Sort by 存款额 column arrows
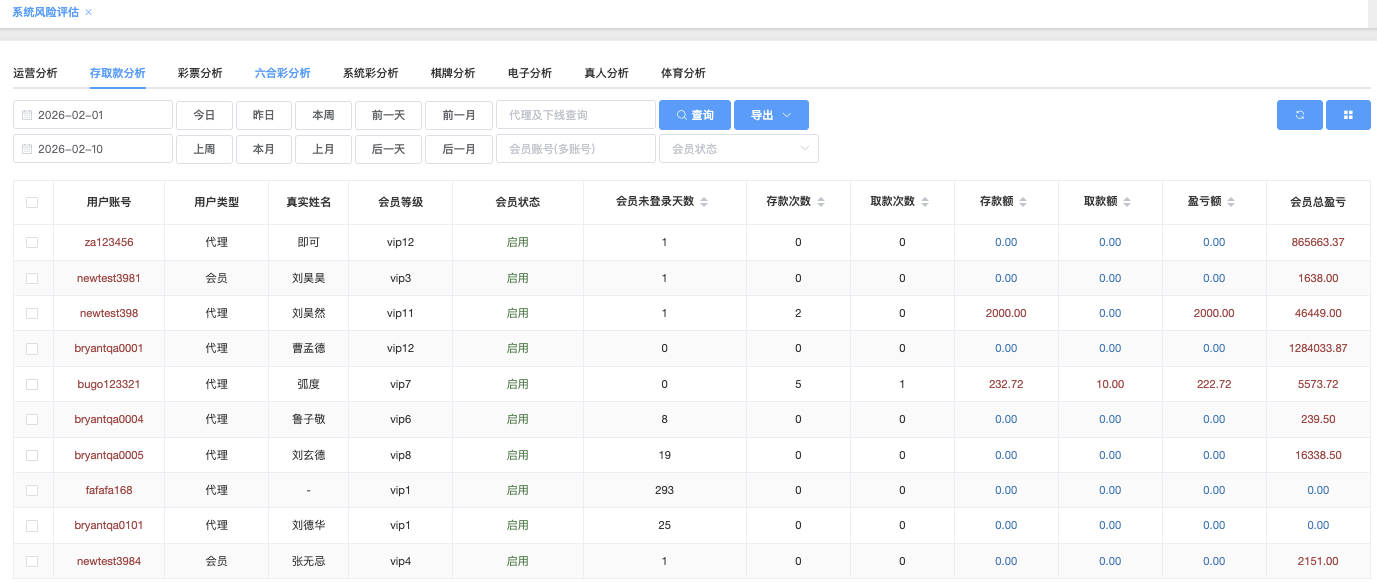This screenshot has height=585, width=1377. (x=1023, y=202)
